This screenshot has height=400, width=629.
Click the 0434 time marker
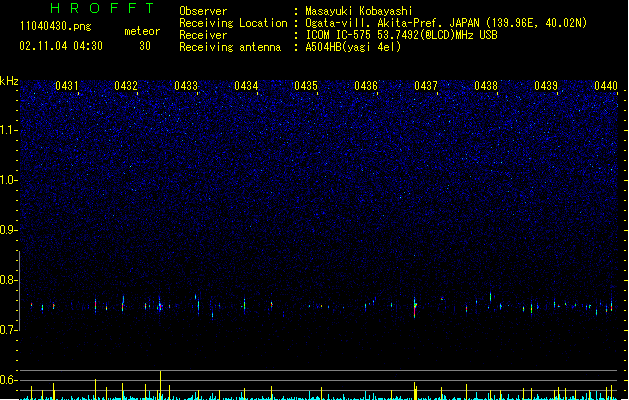(246, 86)
